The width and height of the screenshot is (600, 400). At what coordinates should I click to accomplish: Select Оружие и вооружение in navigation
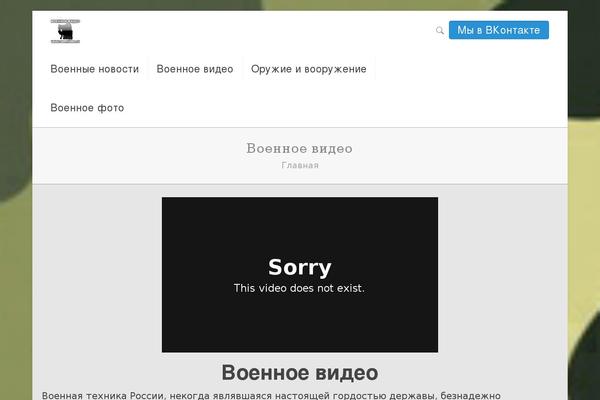308,69
